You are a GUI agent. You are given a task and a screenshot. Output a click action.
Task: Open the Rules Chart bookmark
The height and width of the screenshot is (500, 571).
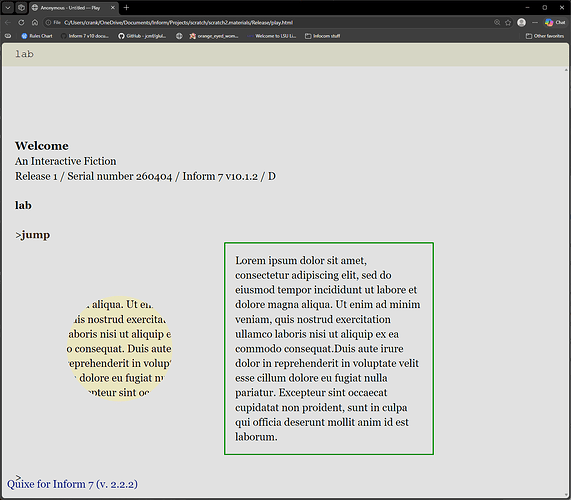[37, 36]
